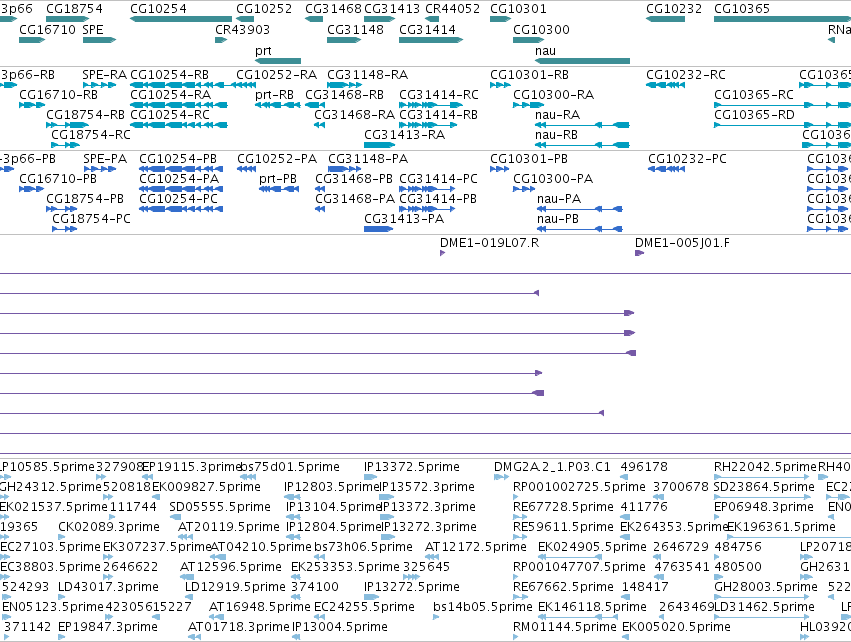Click protein CG18754-PC
The height and width of the screenshot is (642, 851).
(91, 219)
